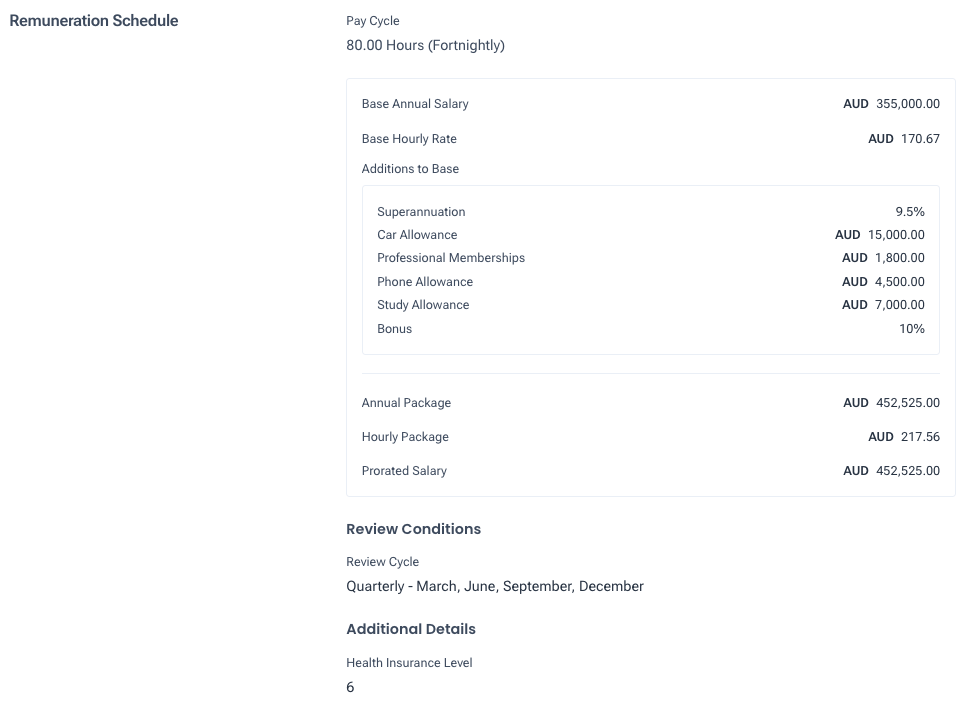Click the AUD 355,000.00 base salary amount

891,104
